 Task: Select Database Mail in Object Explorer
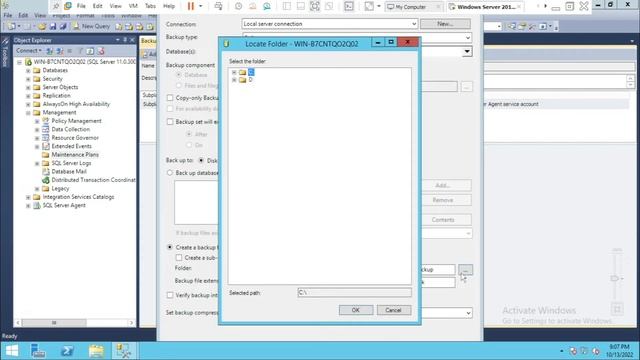tap(69, 171)
